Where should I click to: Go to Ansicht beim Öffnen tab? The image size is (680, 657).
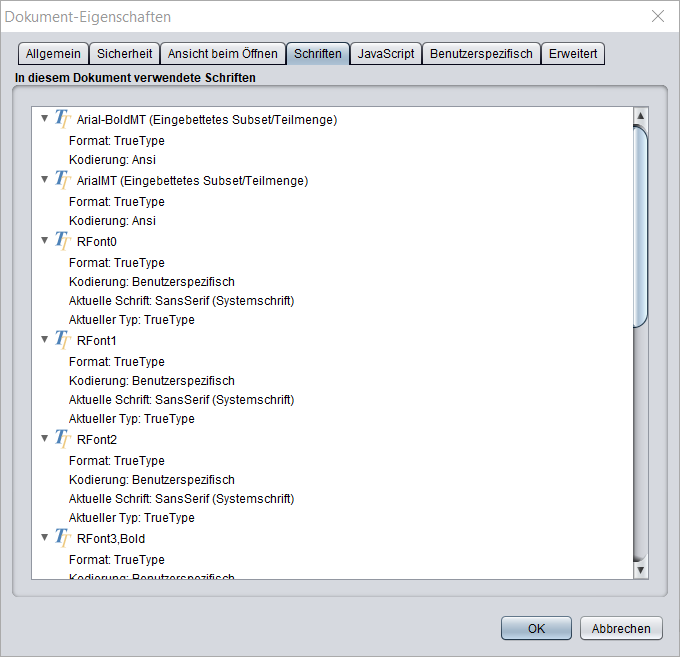222,54
